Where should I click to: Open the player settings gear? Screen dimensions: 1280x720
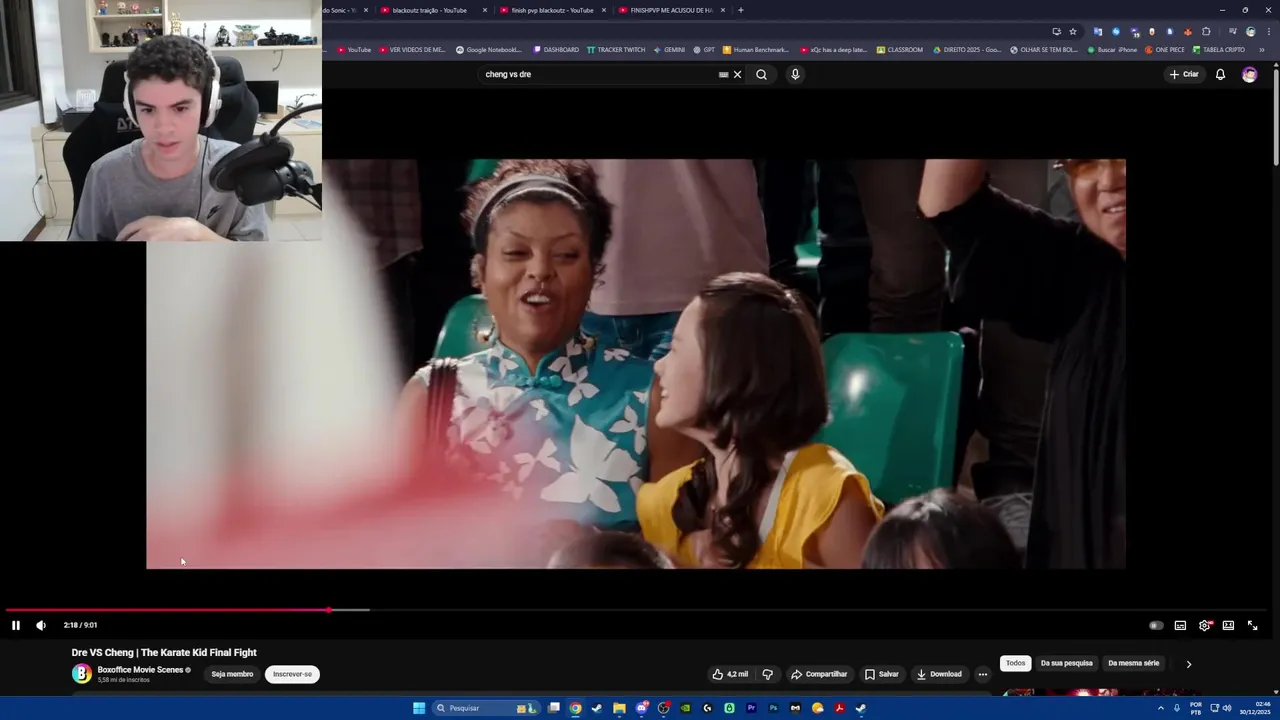click(1205, 625)
